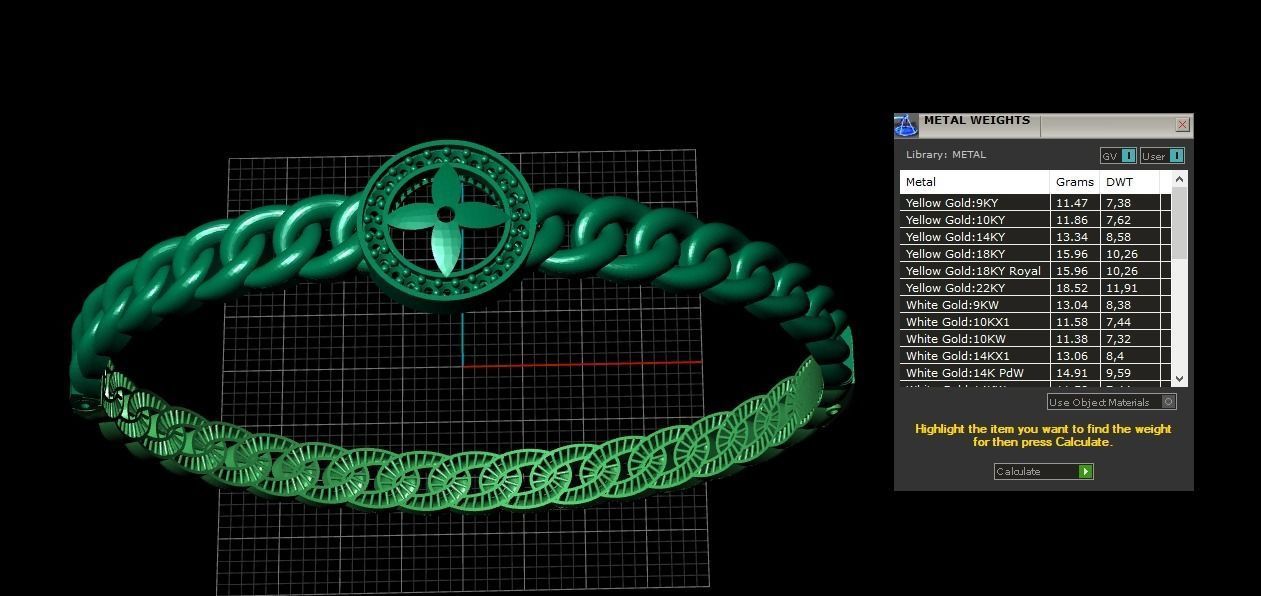Sort by the Metal column header
1261x596 pixels.
point(975,182)
